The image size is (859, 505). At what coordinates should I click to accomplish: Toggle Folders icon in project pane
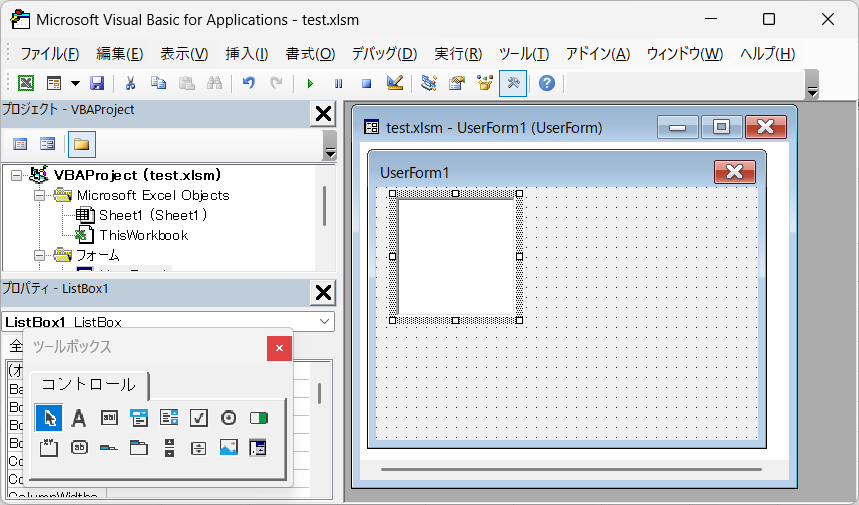tap(82, 144)
